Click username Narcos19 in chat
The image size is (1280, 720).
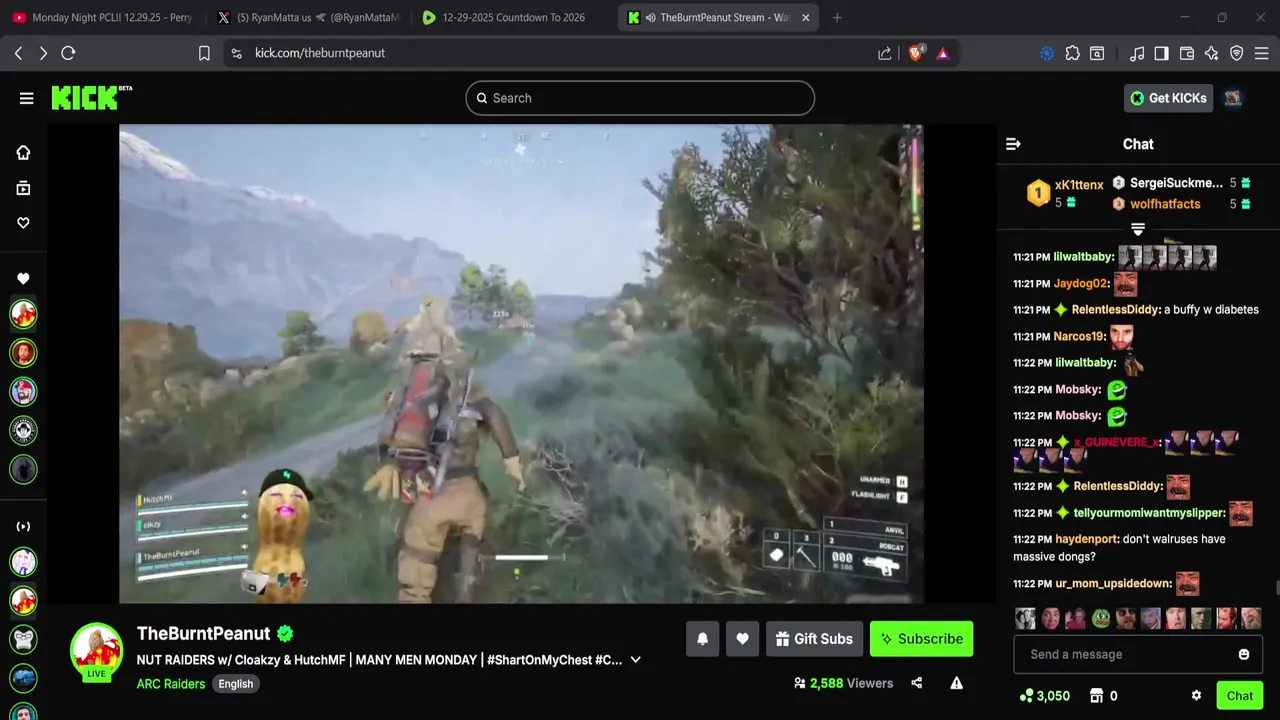(1079, 337)
